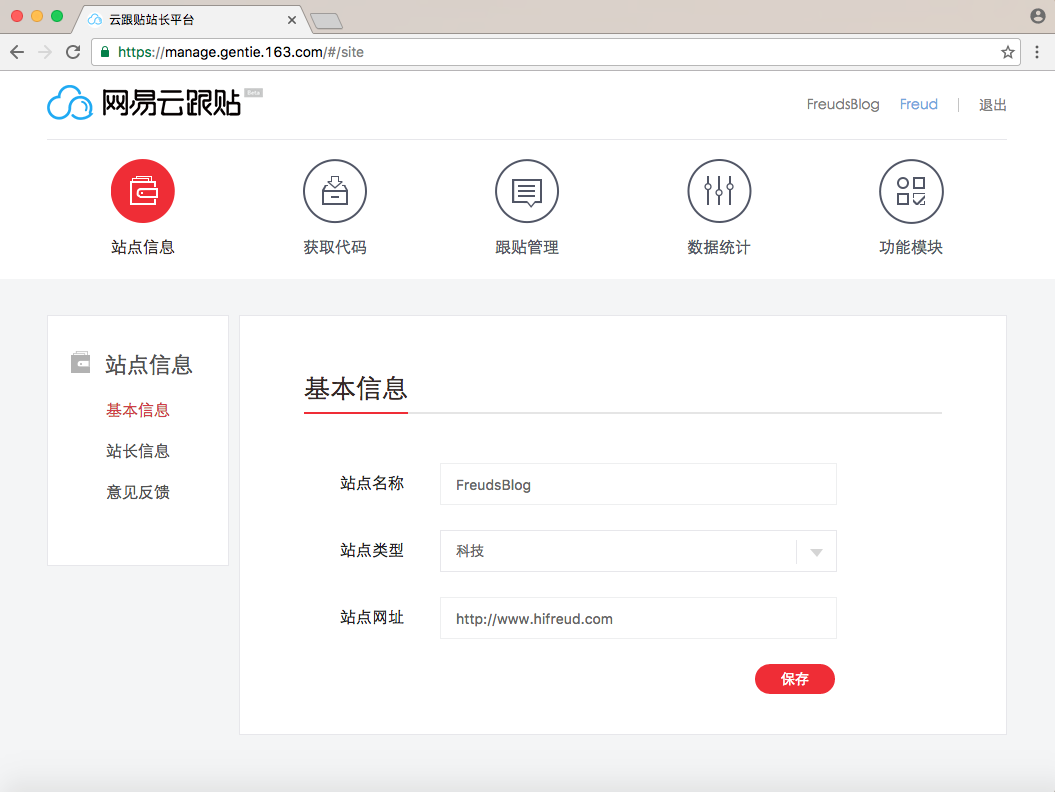Image resolution: width=1055 pixels, height=792 pixels.
Task: Open 功能模块 grid icon
Action: point(911,191)
